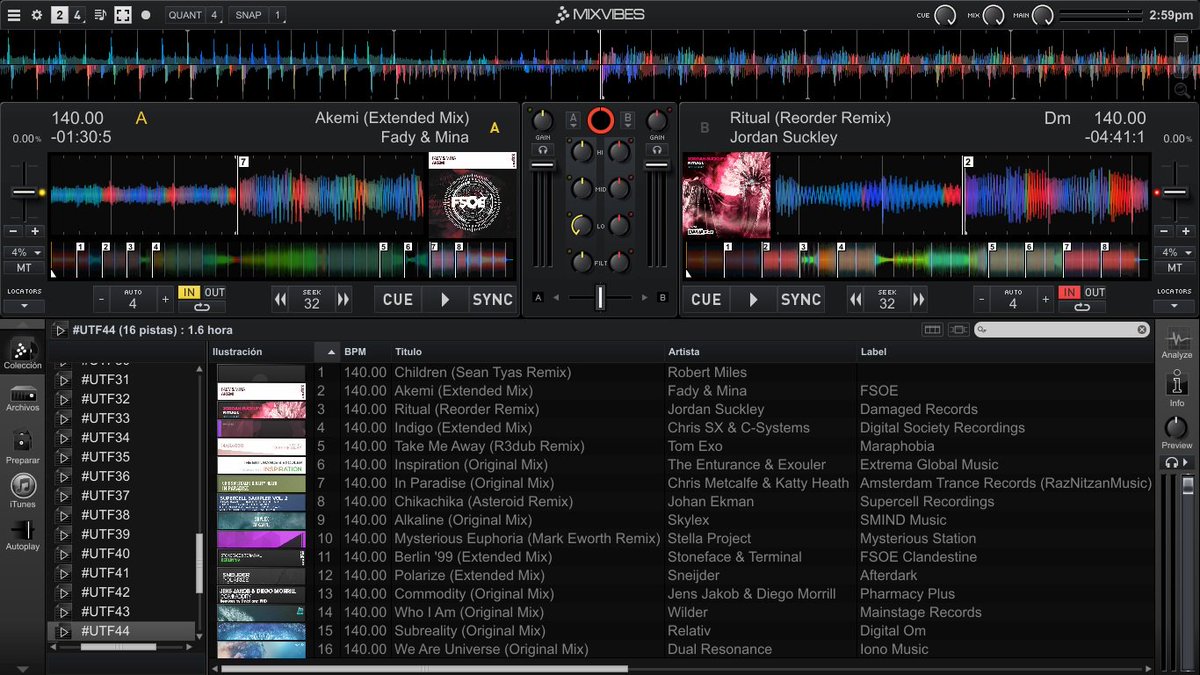Open the SNAP value dropdown
The height and width of the screenshot is (675, 1200).
[277, 15]
